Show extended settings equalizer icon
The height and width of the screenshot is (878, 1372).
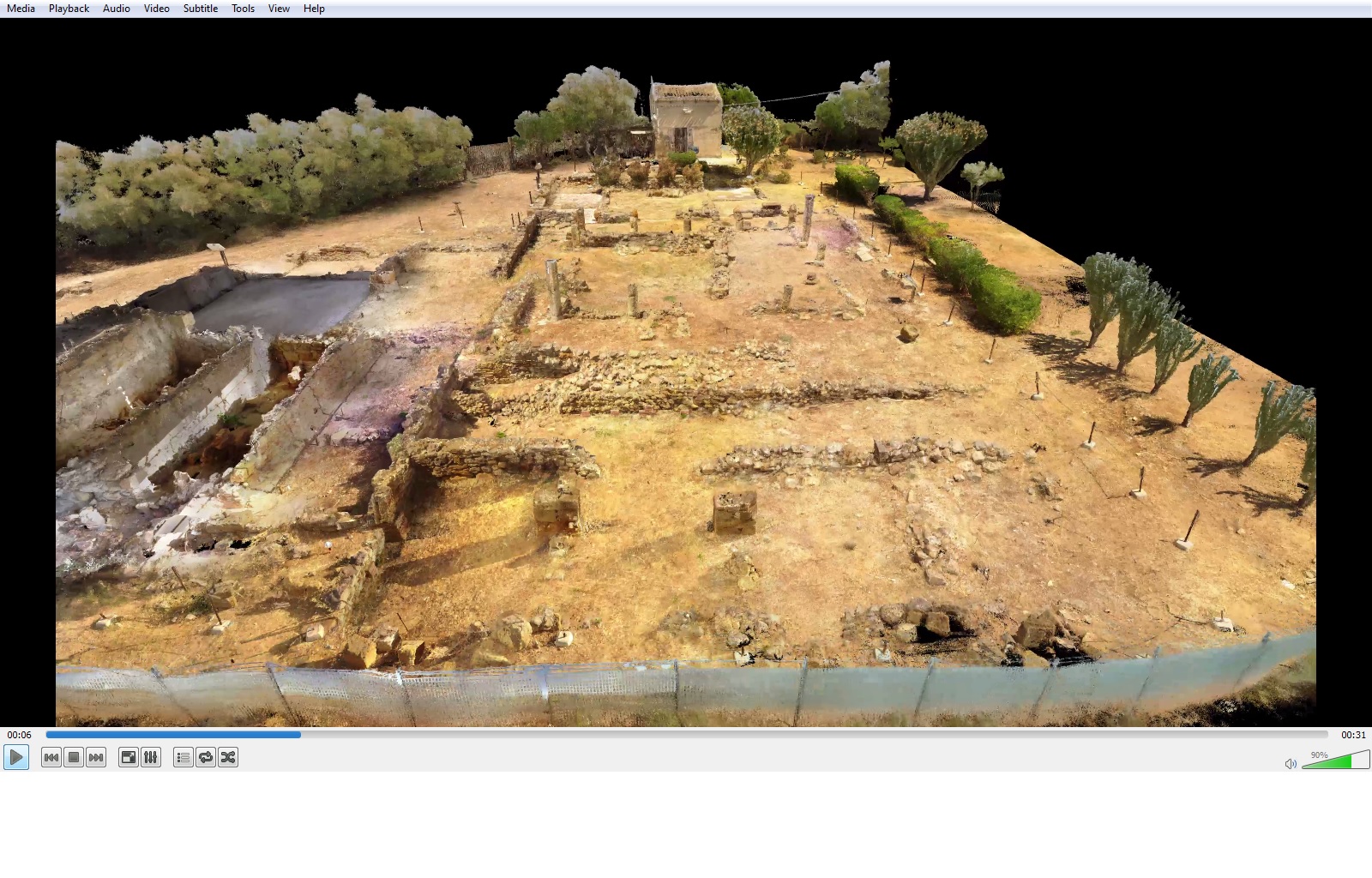[151, 757]
